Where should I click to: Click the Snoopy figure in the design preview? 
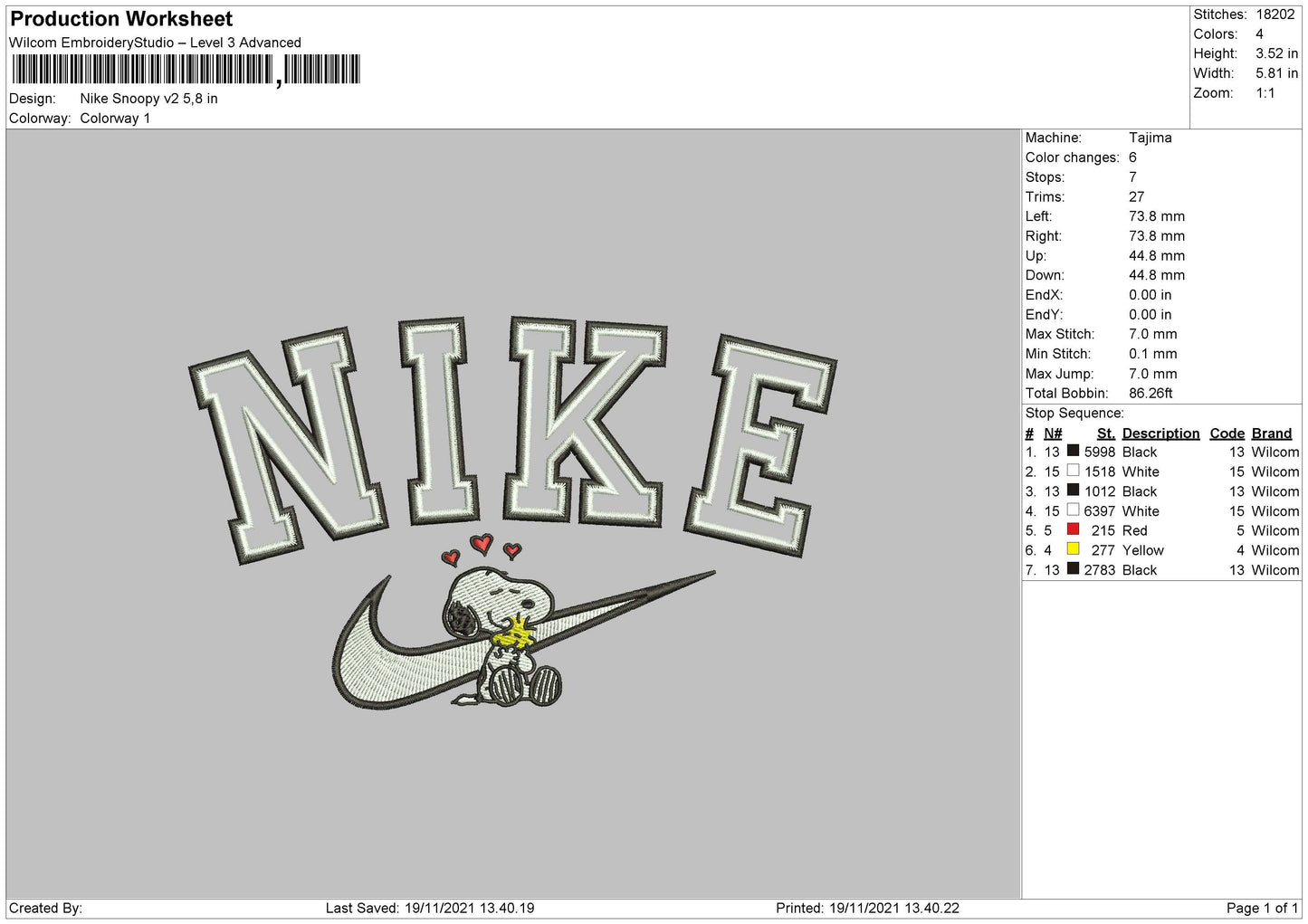pyautogui.click(x=501, y=637)
